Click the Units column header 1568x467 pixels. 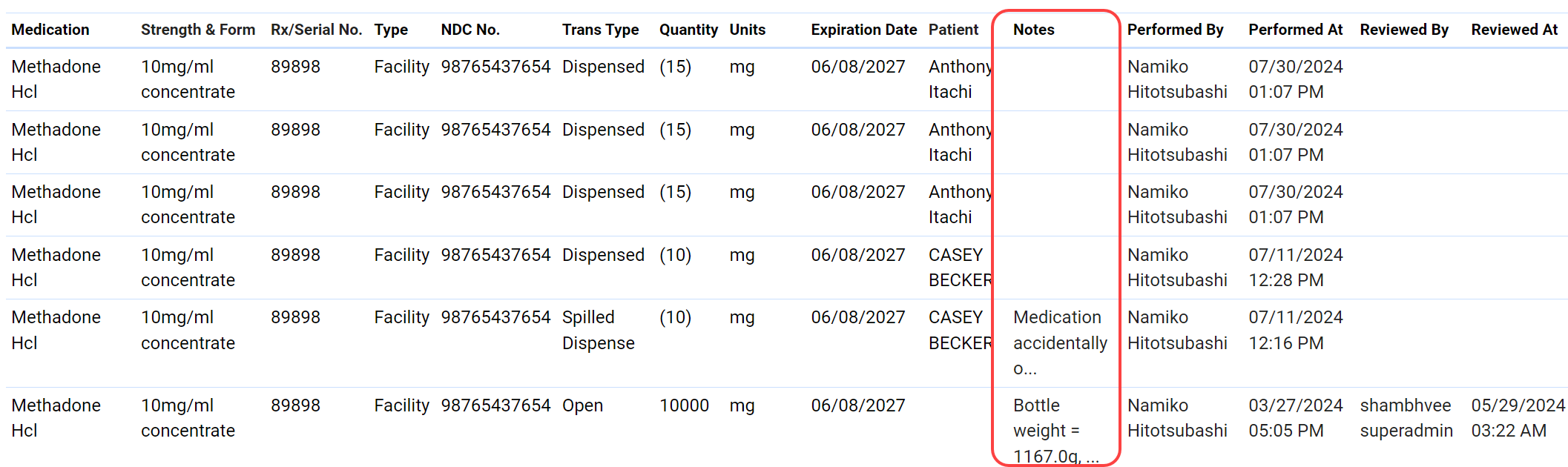(747, 30)
